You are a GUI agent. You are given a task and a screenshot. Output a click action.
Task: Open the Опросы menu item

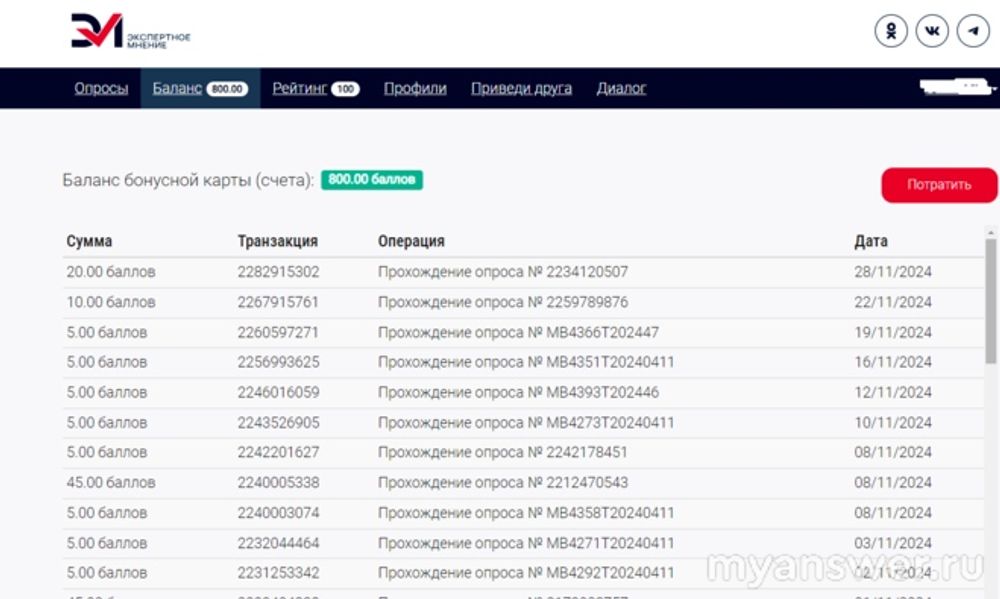point(101,88)
